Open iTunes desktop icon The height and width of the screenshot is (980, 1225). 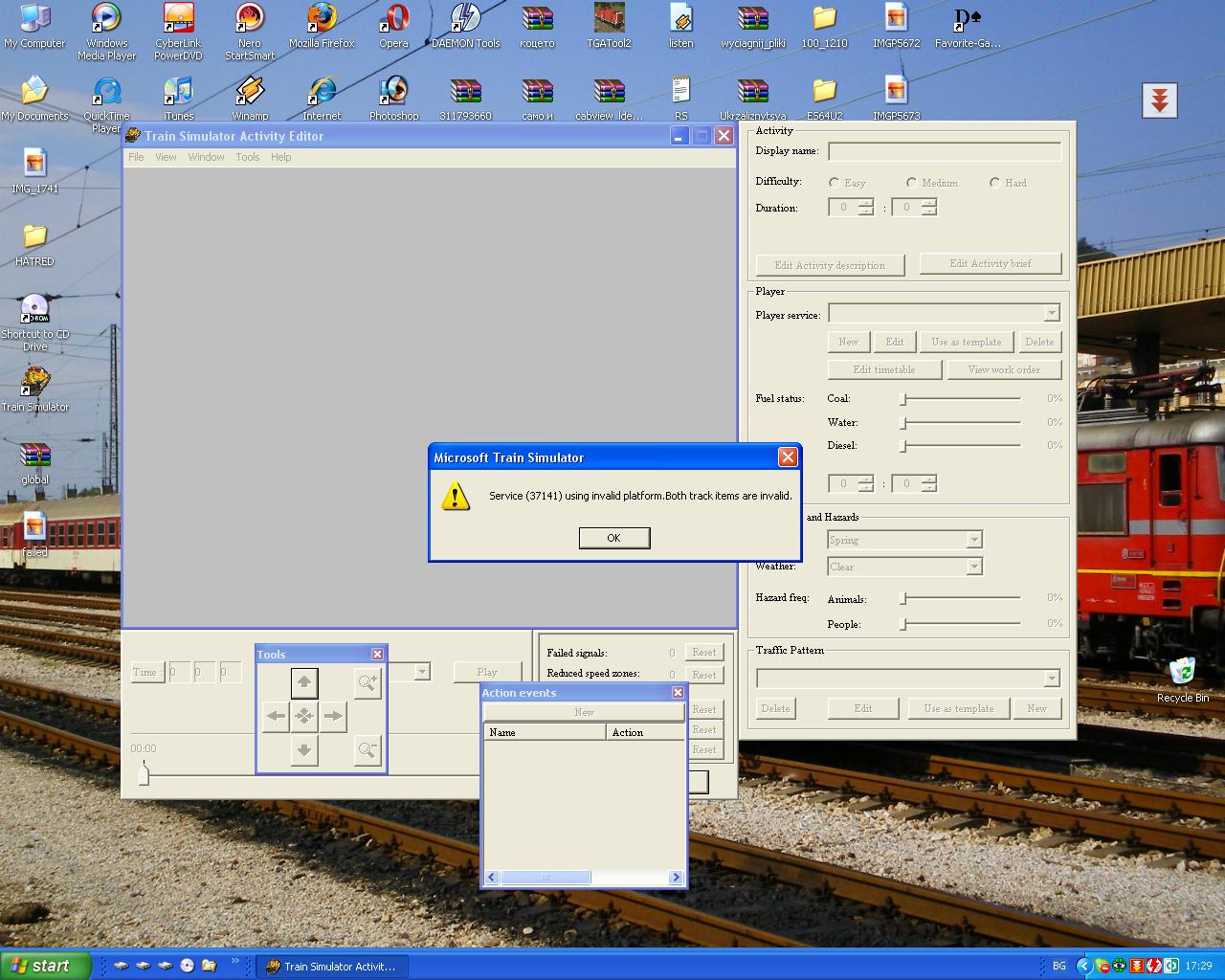coord(178,99)
